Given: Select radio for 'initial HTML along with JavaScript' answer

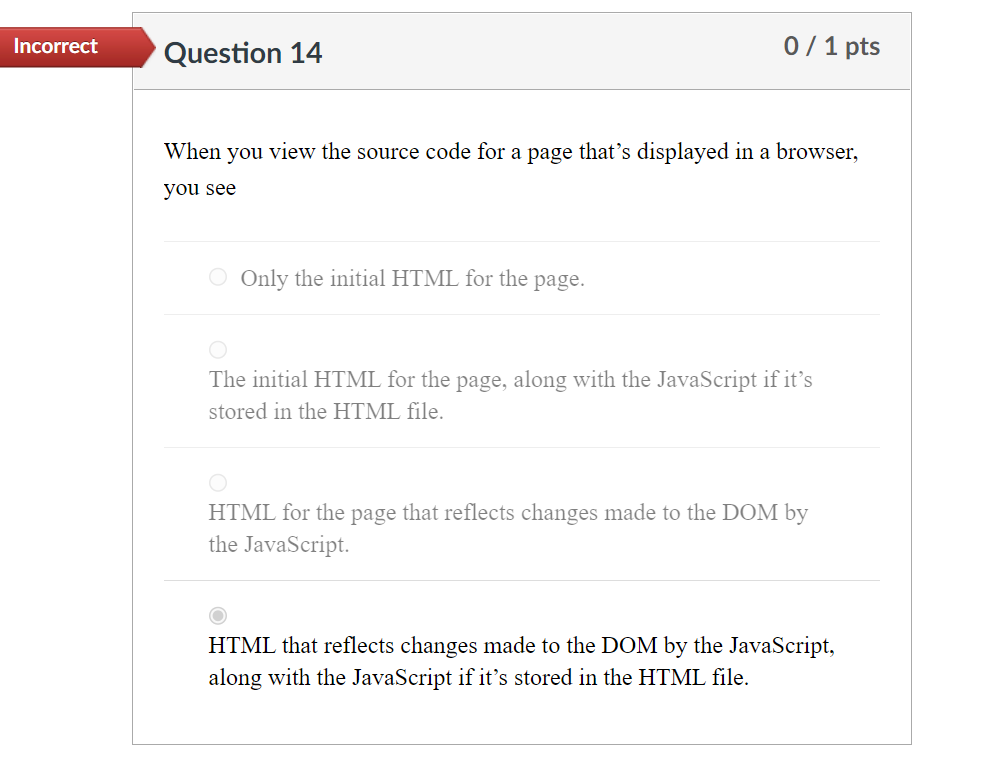Looking at the screenshot, I should click(217, 349).
